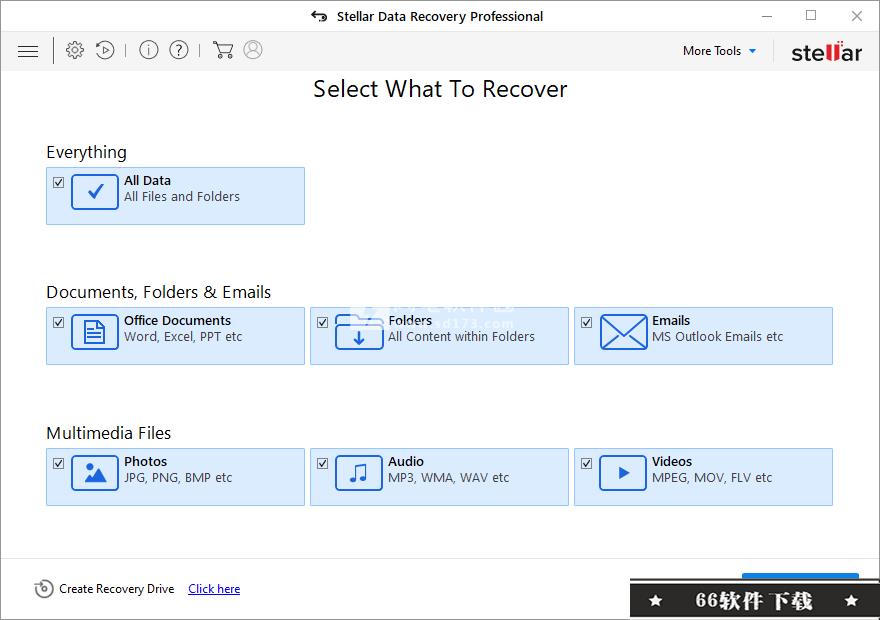Screen dimensions: 880x620
Task: Open the hamburger menu
Action: click(28, 51)
